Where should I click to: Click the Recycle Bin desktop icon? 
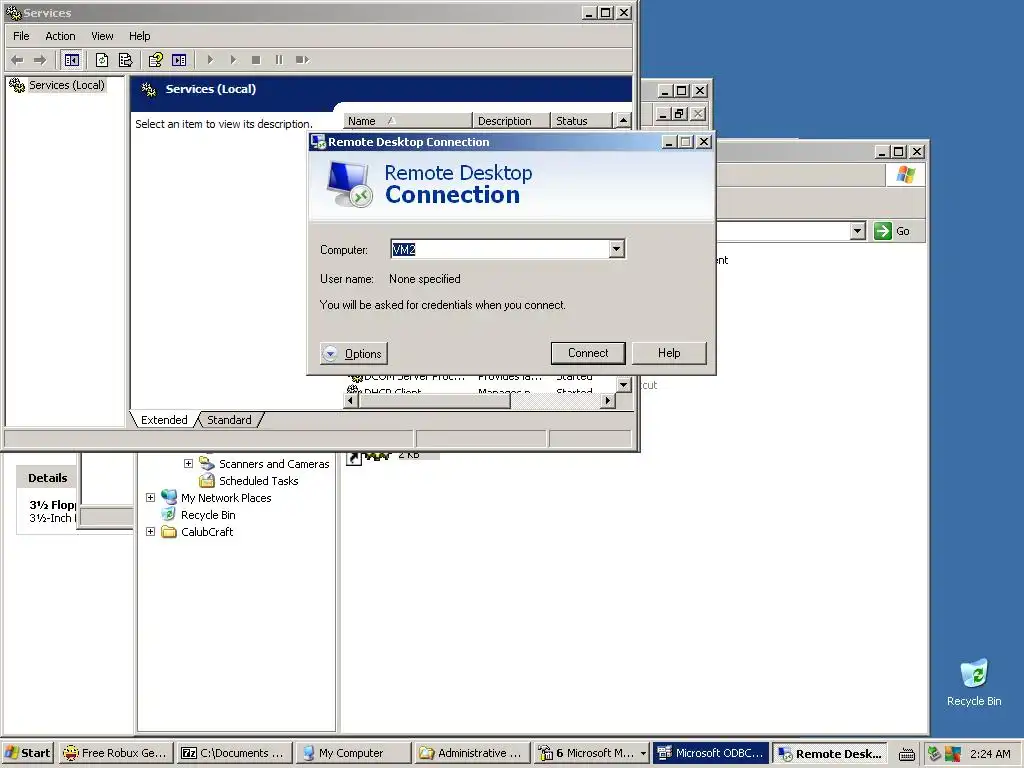coord(974,682)
